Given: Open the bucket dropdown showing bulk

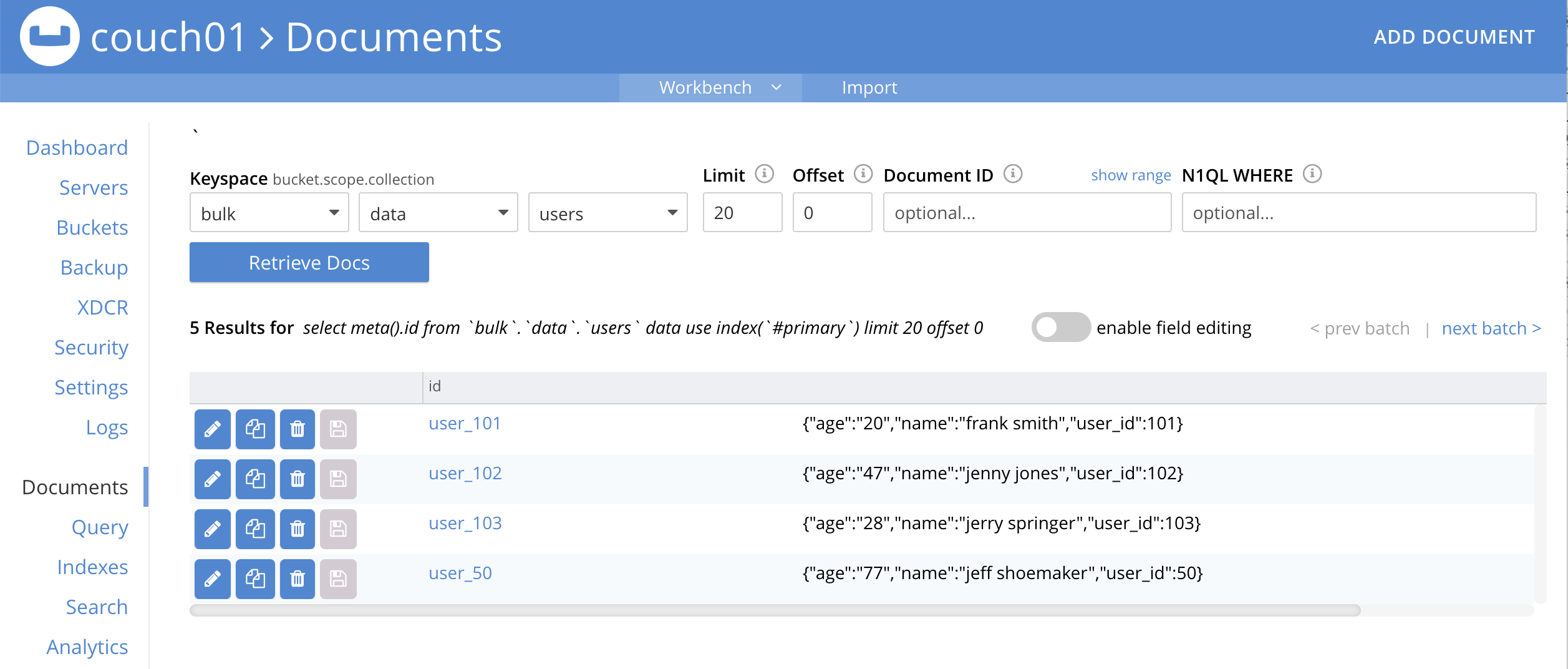Looking at the screenshot, I should 269,213.
